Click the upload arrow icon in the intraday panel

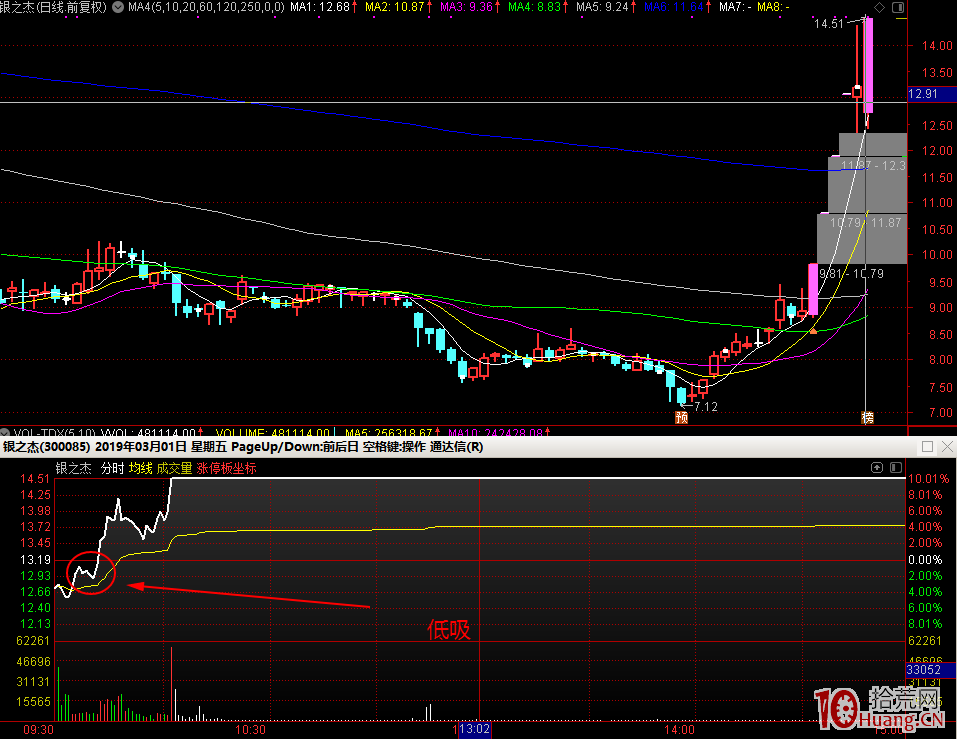coord(877,467)
